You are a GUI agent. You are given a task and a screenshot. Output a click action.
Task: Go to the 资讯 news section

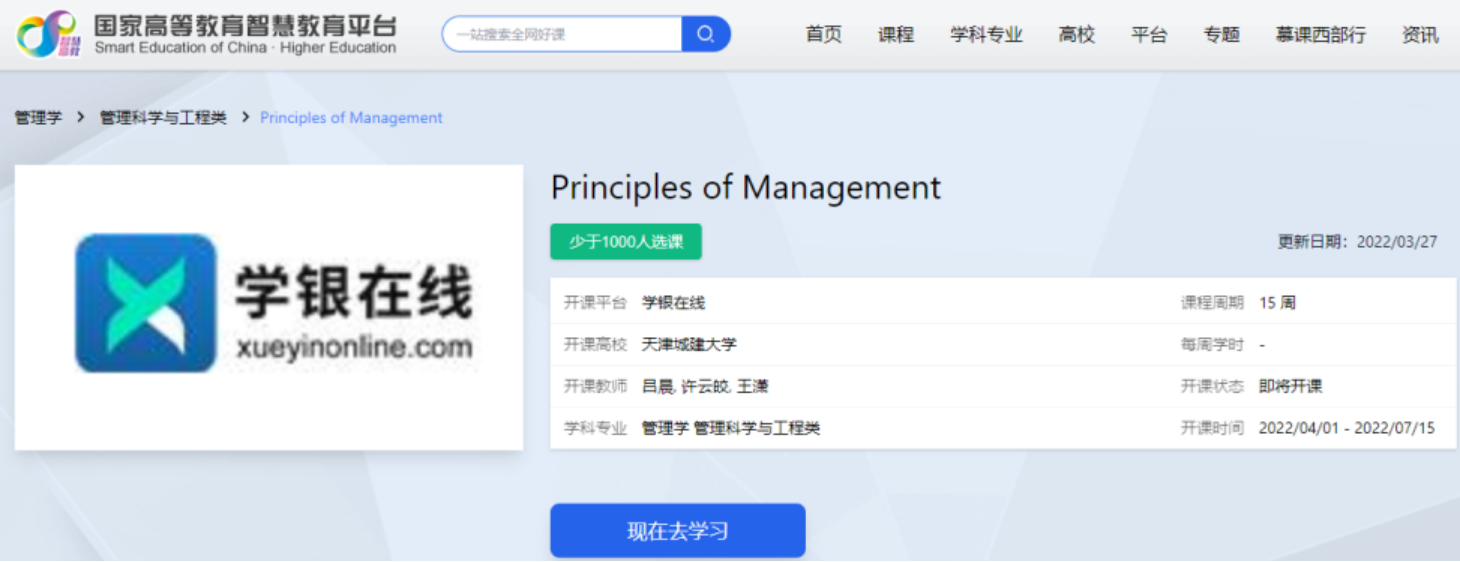pos(1420,35)
